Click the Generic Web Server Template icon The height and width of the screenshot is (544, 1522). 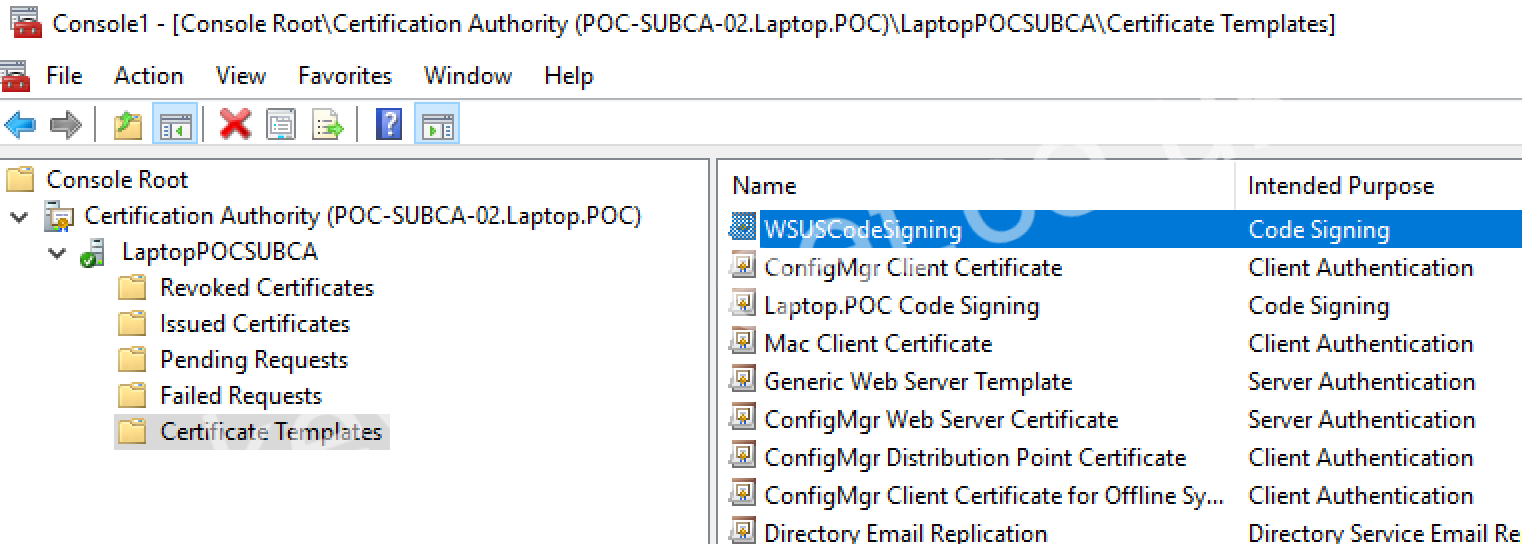point(742,381)
